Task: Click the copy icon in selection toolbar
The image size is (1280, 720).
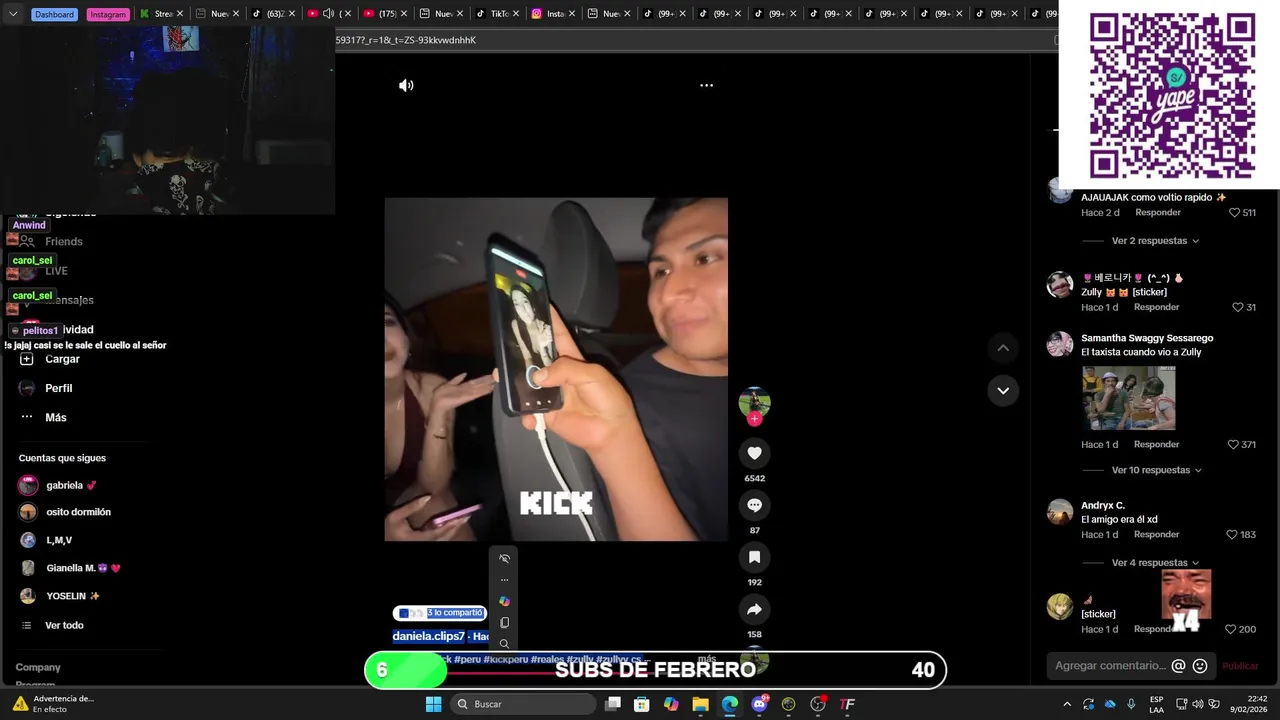Action: tap(504, 623)
